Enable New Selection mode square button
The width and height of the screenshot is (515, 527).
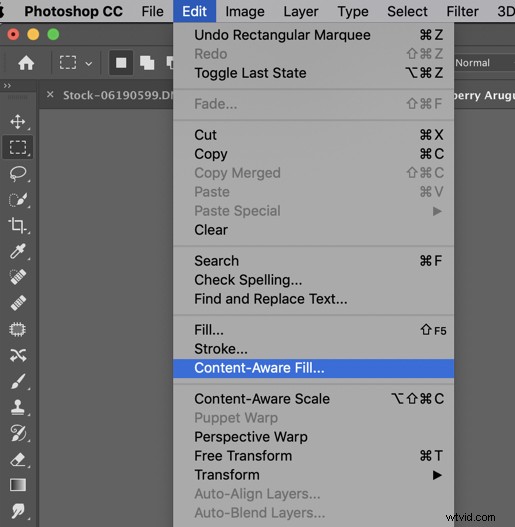[121, 63]
